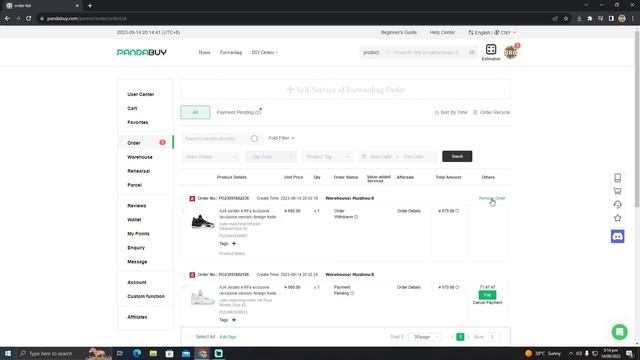Viewport: 640px width, 360px height.
Task: Open the customer service headset icon
Action: pos(617,204)
